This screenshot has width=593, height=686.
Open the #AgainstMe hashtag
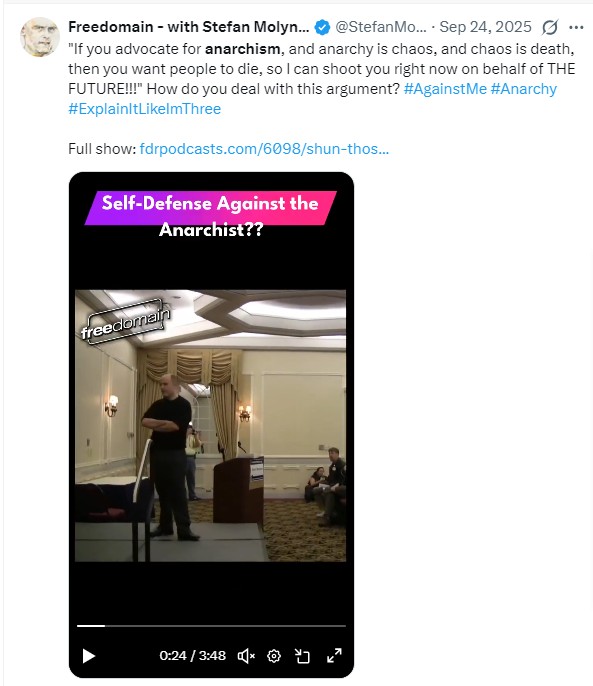(x=445, y=89)
